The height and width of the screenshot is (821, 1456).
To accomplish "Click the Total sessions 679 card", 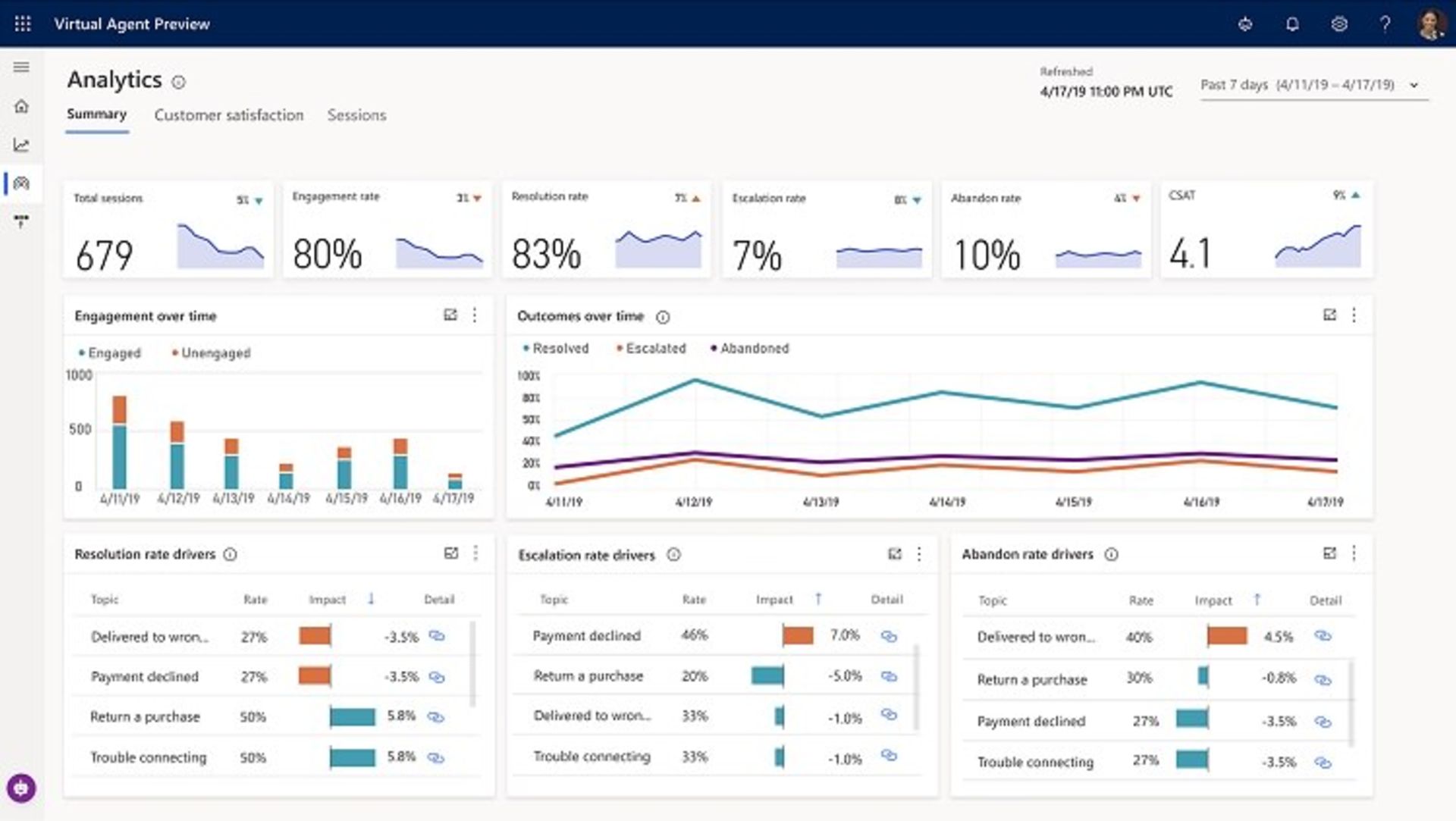I will [x=168, y=230].
